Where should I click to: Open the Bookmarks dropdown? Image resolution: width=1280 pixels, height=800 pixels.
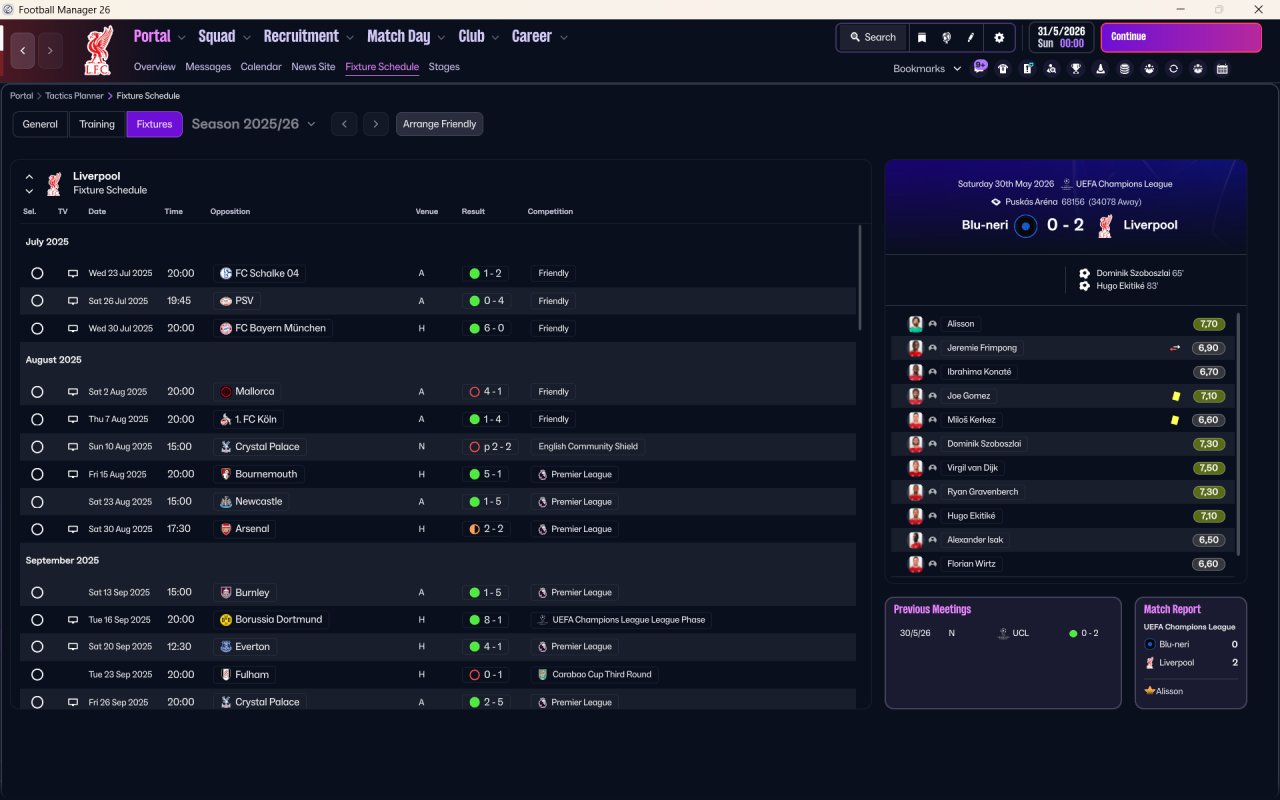coord(927,69)
